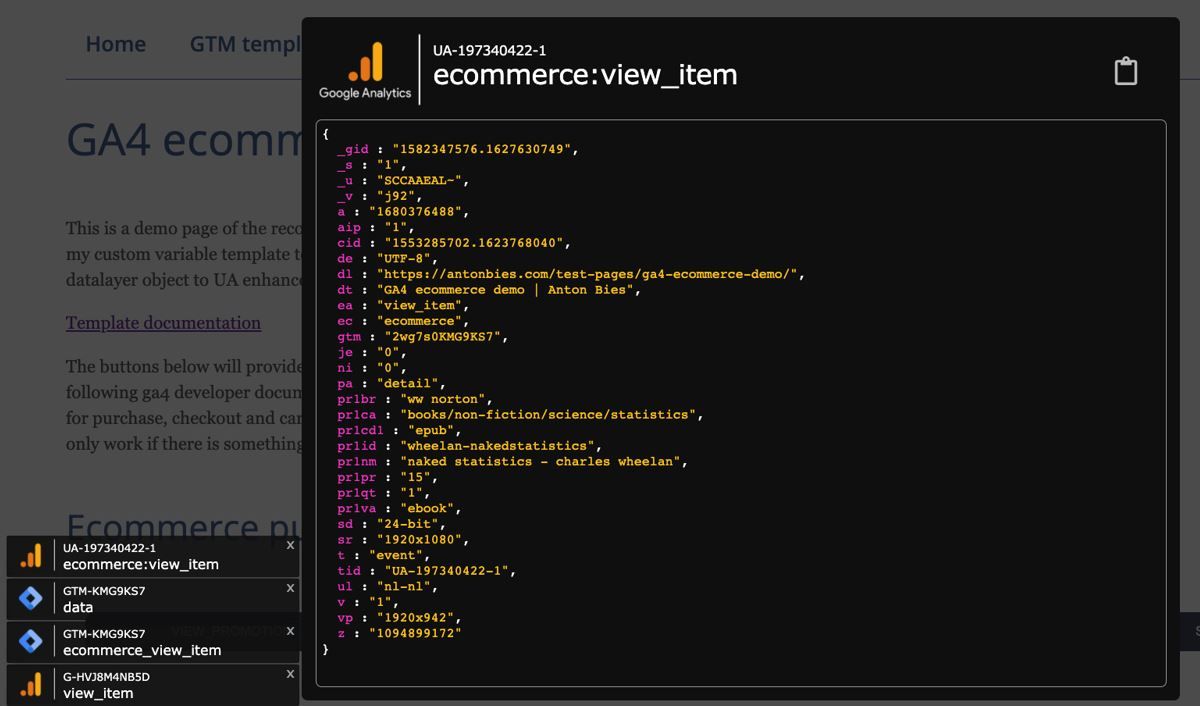Click the pr1br value ww norton
Screen dimensions: 1200x706
pyautogui.click(x=443, y=399)
